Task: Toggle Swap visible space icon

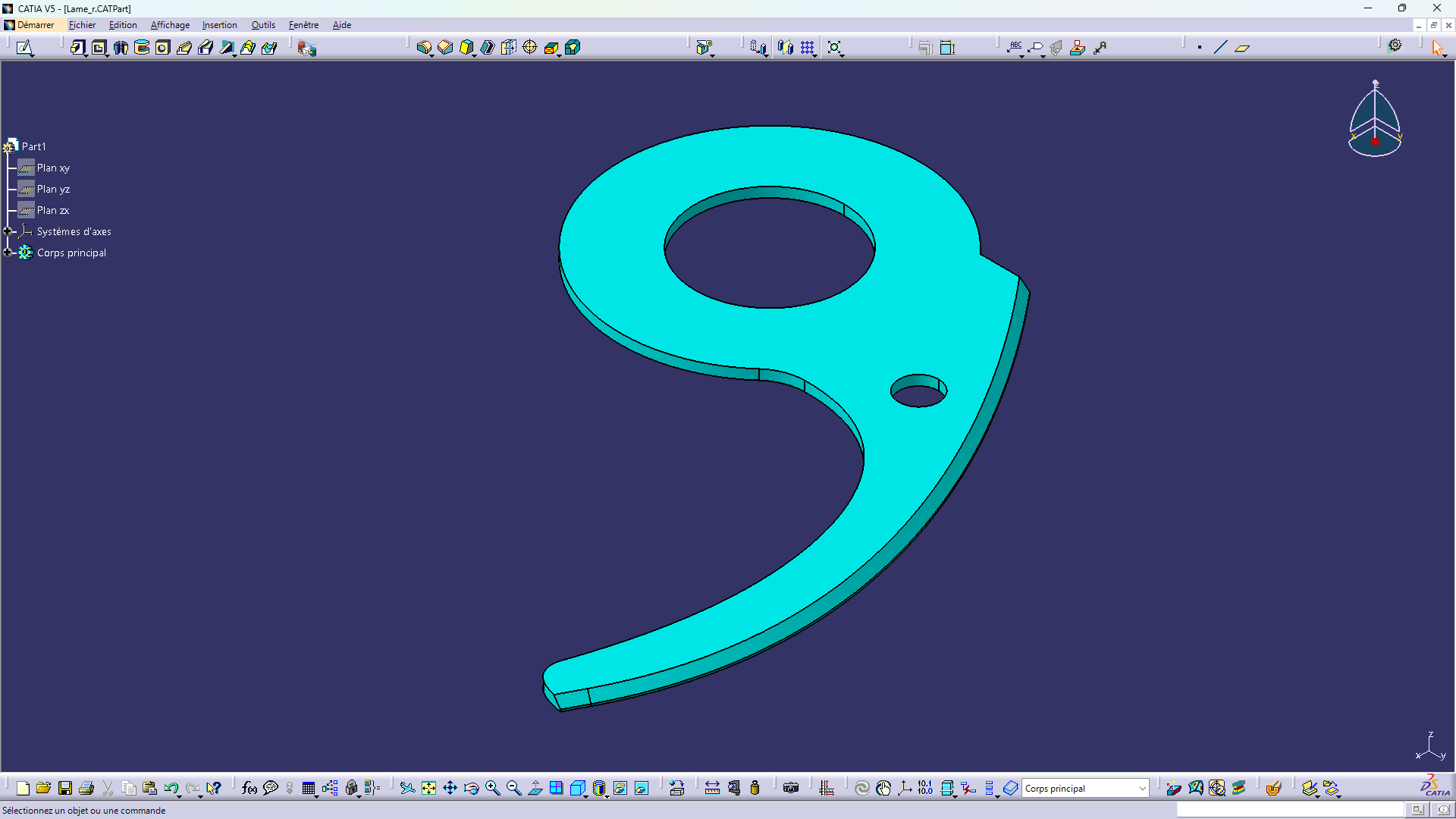Action: click(642, 789)
